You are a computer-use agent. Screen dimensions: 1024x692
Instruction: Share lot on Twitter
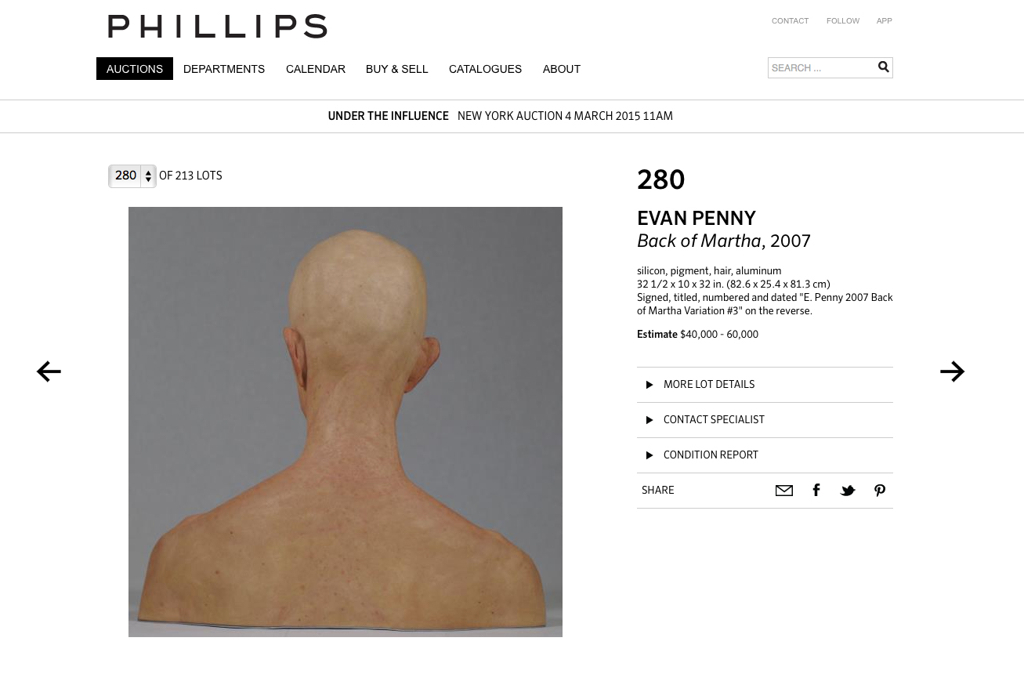[848, 490]
